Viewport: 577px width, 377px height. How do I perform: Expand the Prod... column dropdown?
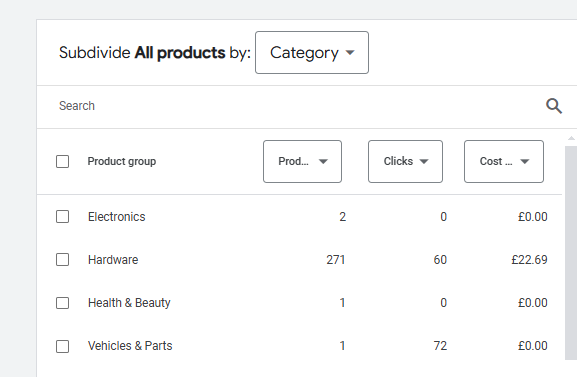(x=302, y=161)
